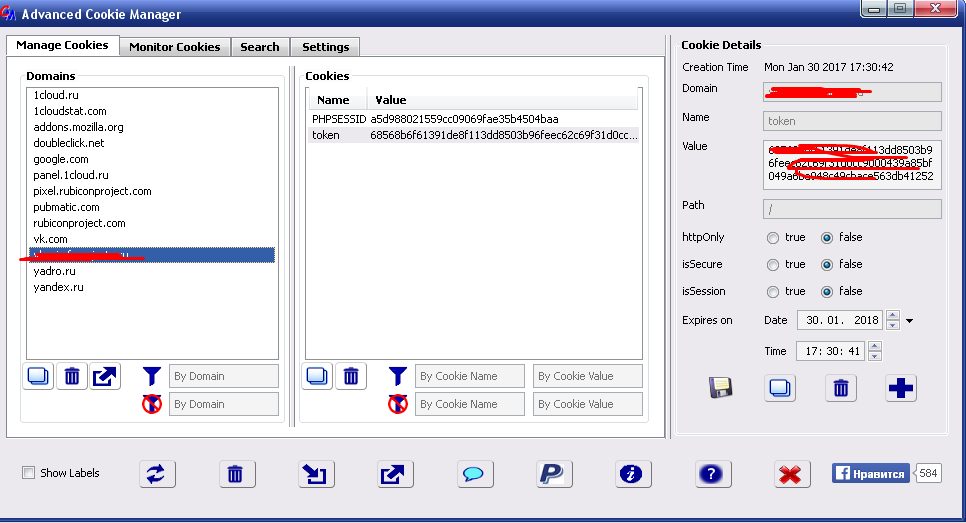Set isSession to false
Screen dimensions: 966x523
827,292
